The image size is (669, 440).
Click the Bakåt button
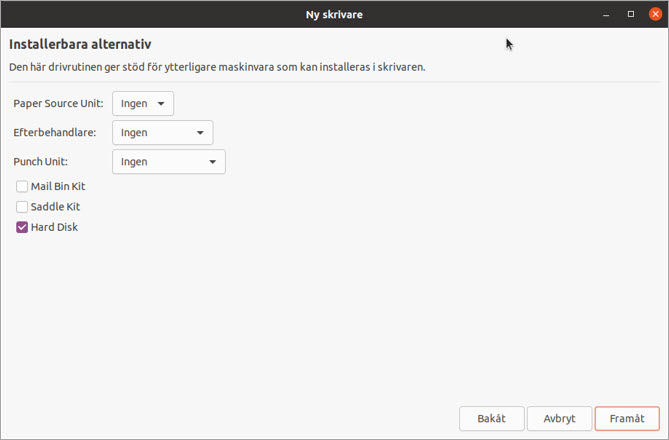coord(491,419)
